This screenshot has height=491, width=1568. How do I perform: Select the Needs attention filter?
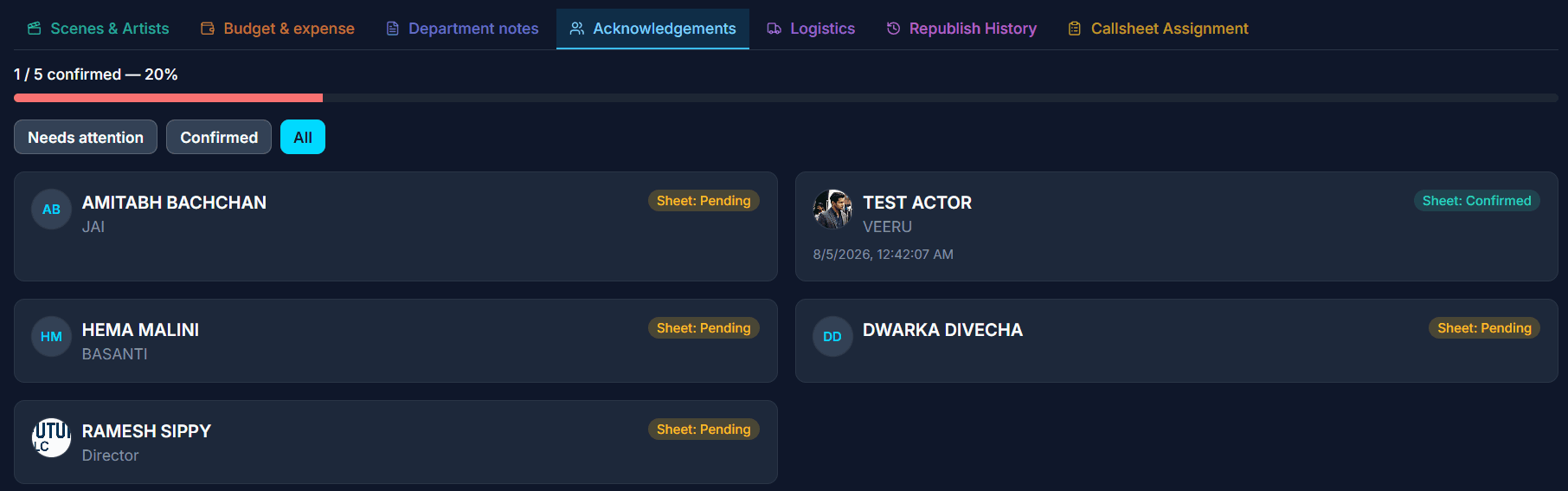(86, 137)
